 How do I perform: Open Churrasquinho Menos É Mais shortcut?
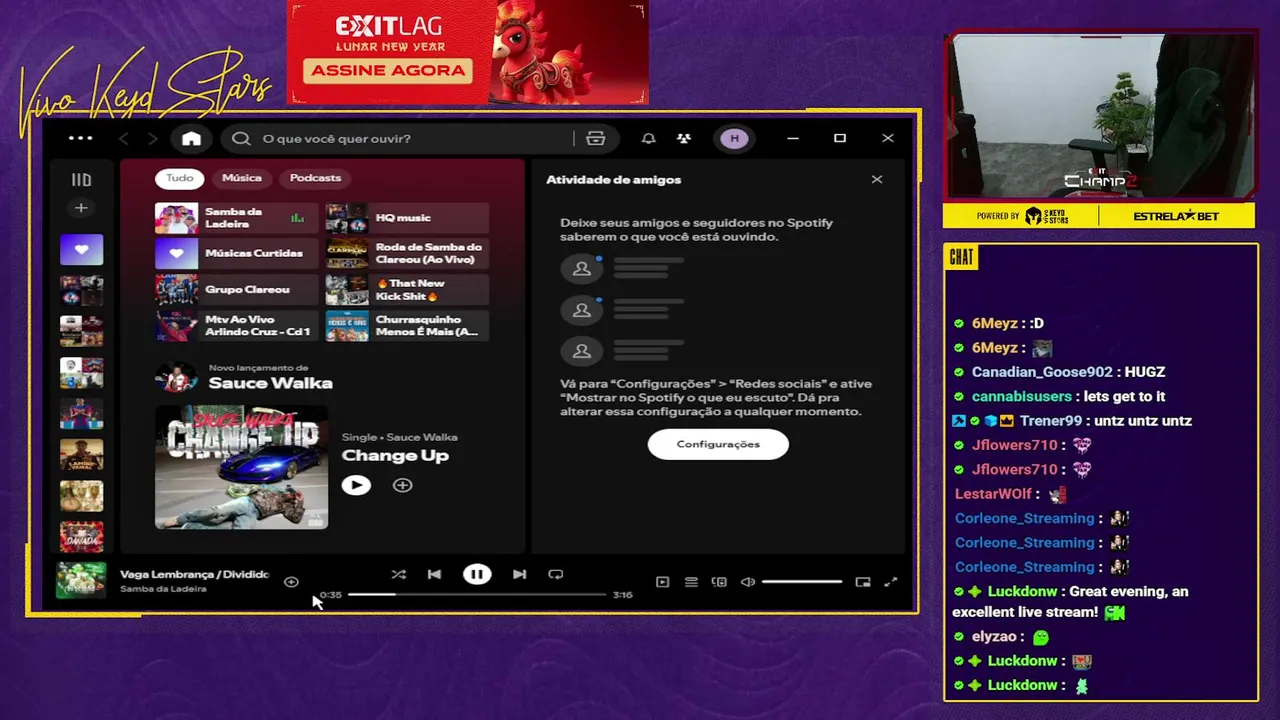(407, 326)
